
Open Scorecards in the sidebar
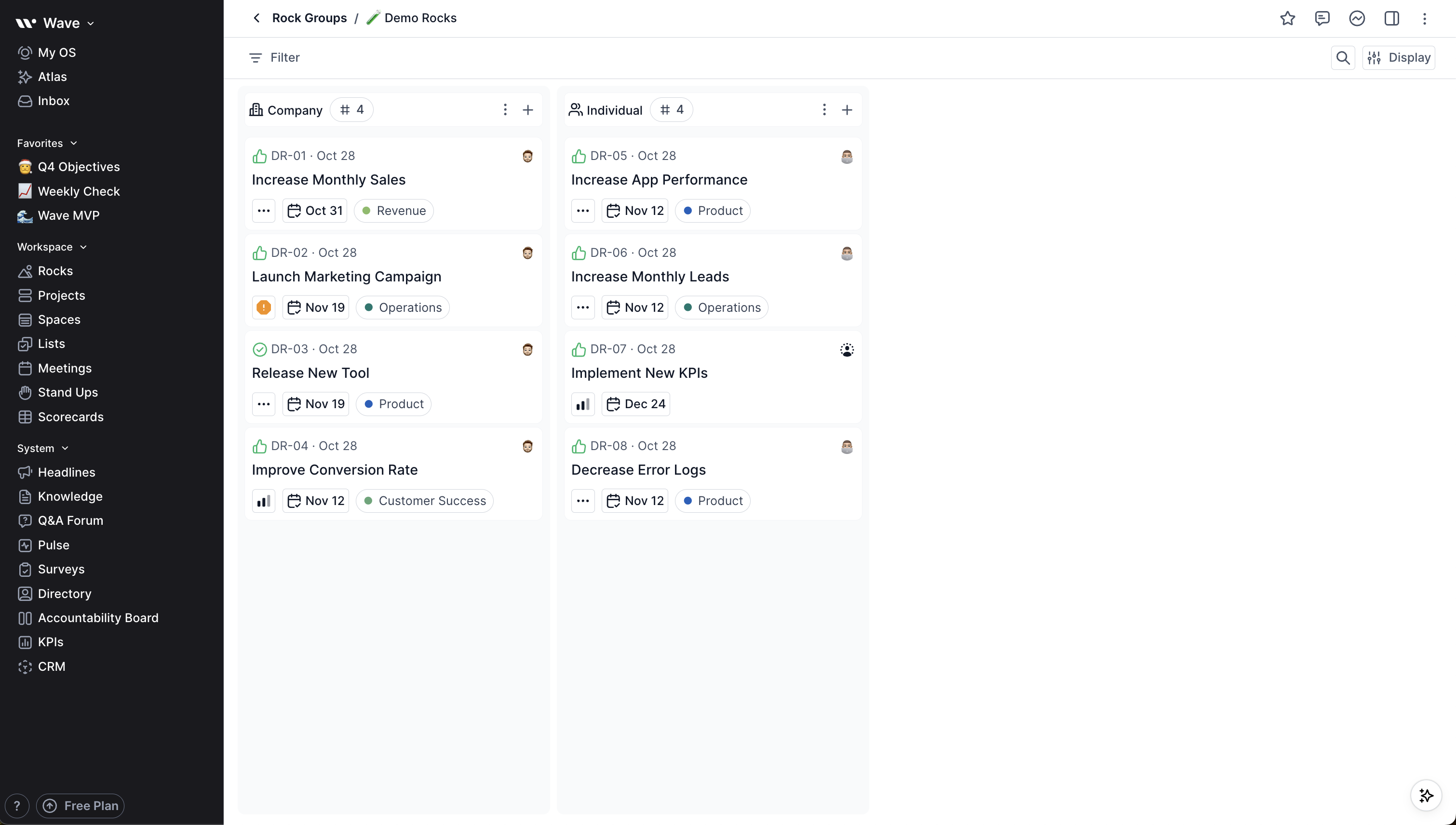(x=70, y=417)
